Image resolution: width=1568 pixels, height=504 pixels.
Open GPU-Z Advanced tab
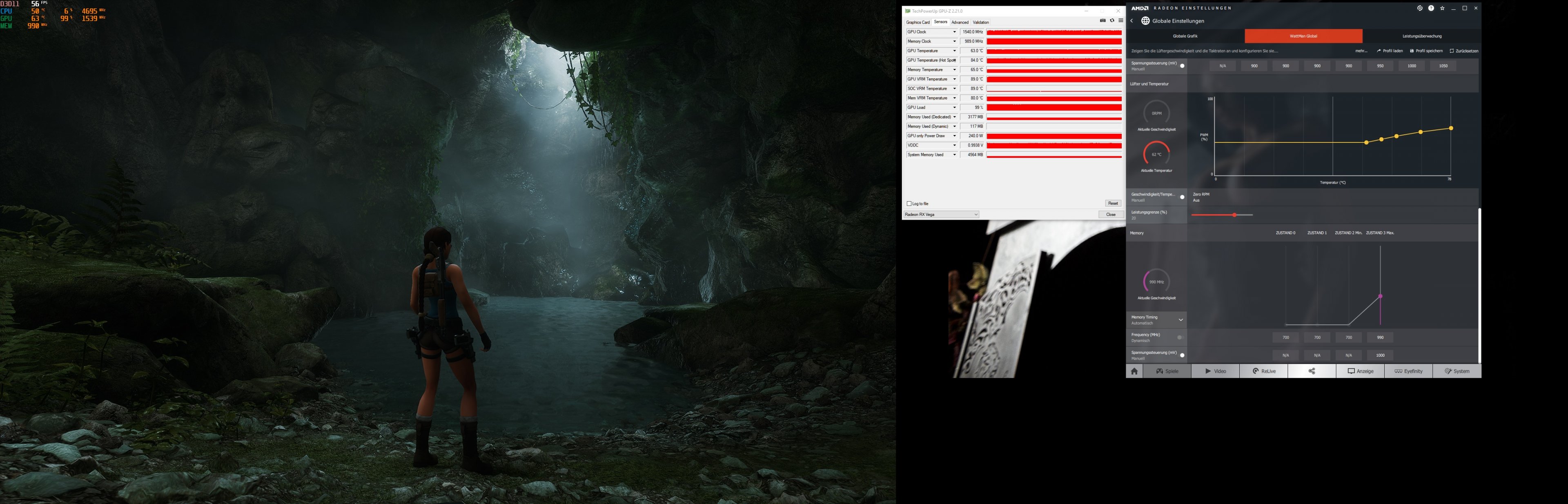point(960,22)
